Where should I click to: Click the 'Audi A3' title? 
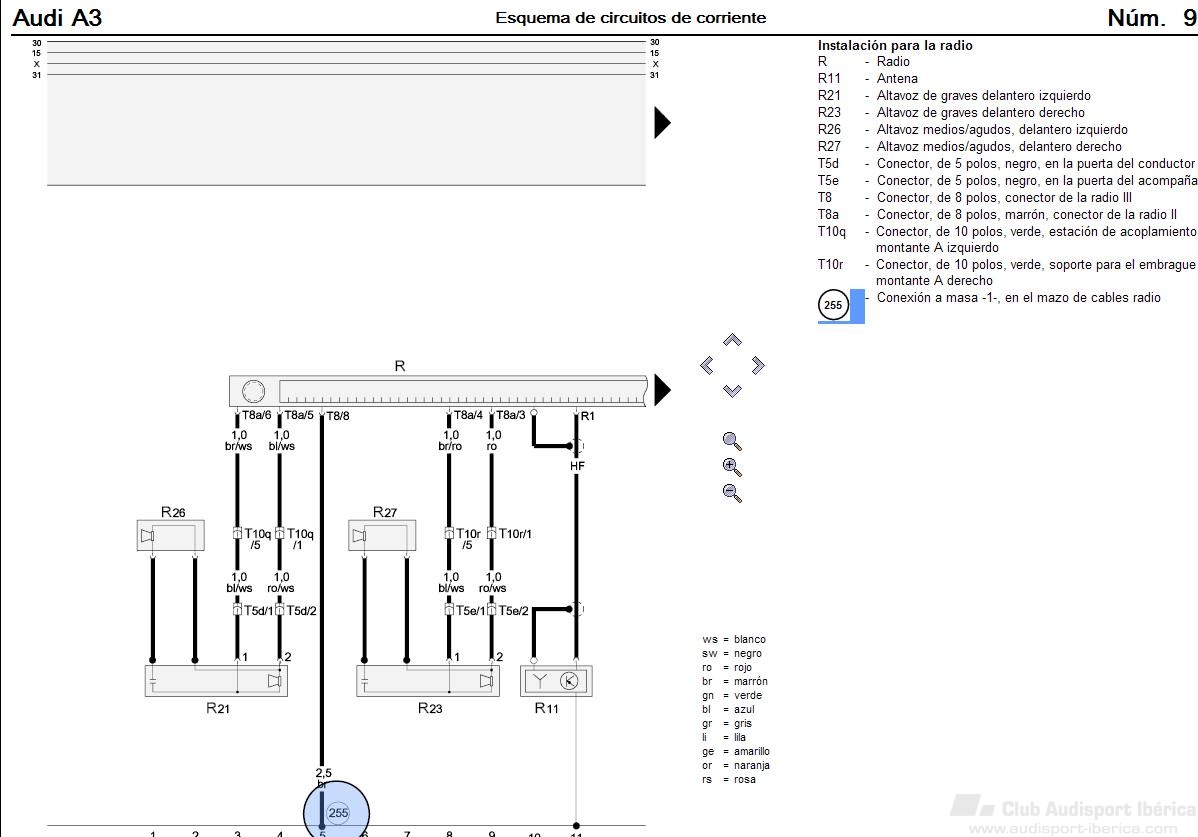57,18
